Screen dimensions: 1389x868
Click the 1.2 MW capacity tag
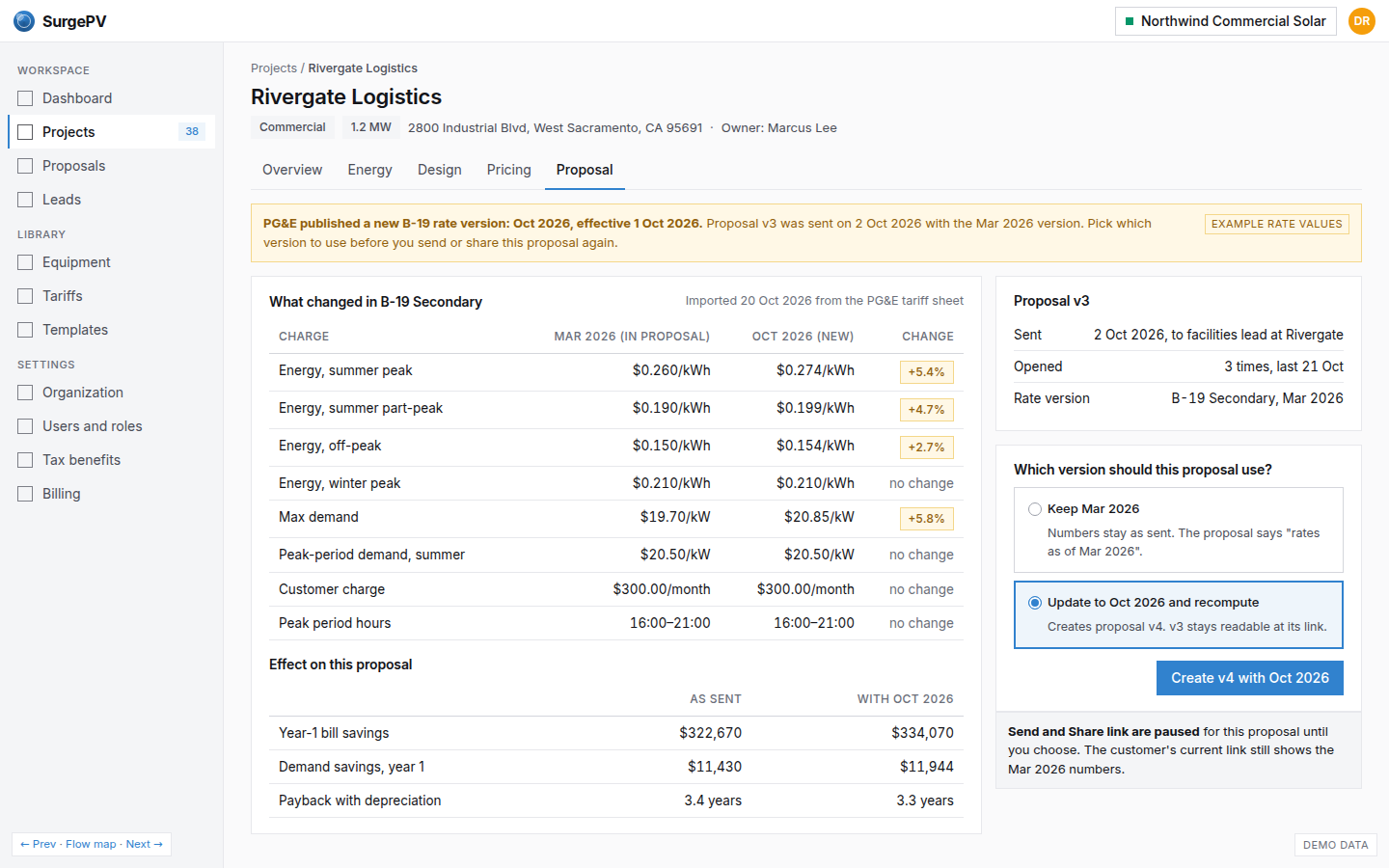pyautogui.click(x=371, y=127)
